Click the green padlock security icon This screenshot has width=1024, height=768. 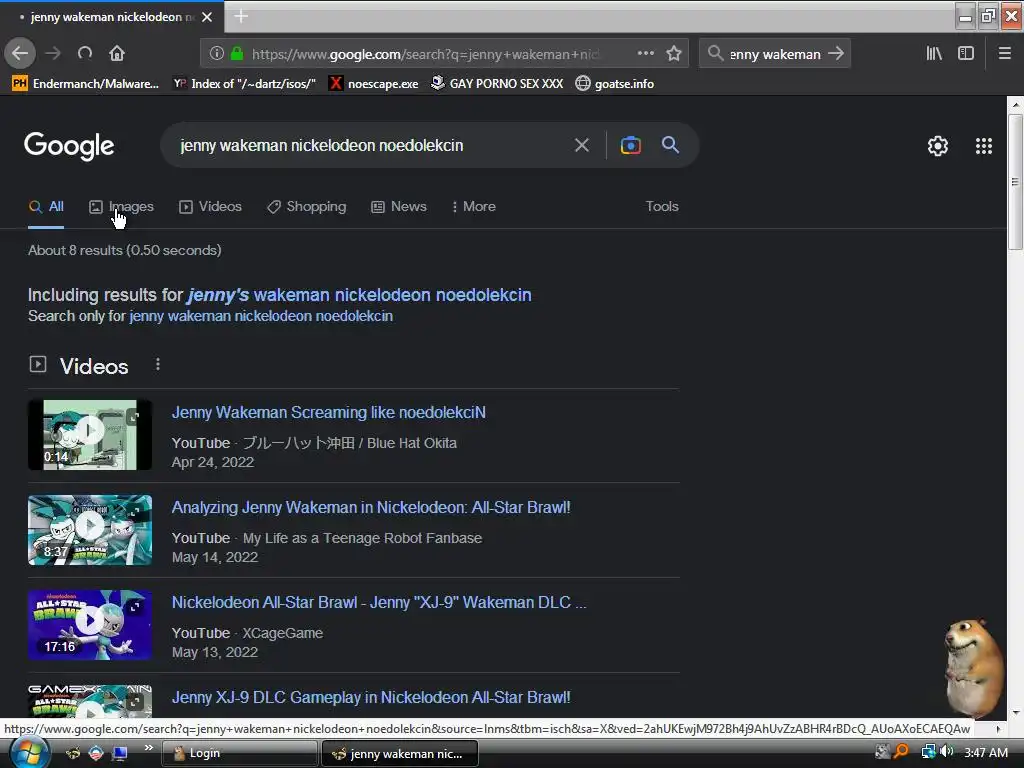coord(237,54)
